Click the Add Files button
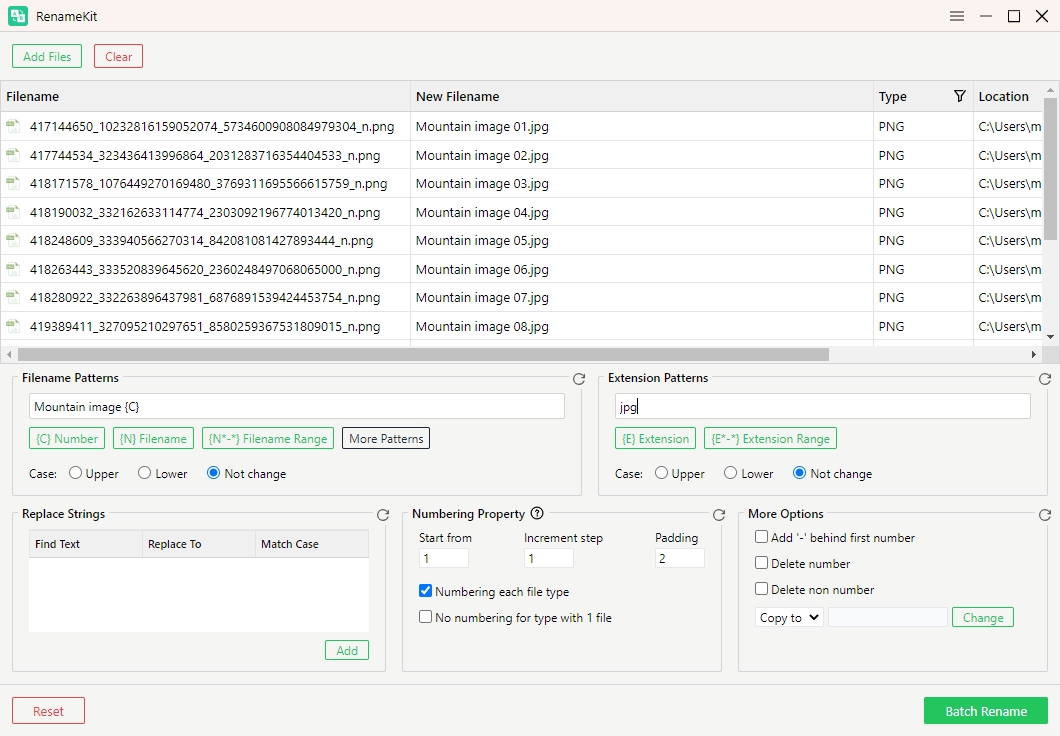The height and width of the screenshot is (736, 1060). (x=47, y=56)
